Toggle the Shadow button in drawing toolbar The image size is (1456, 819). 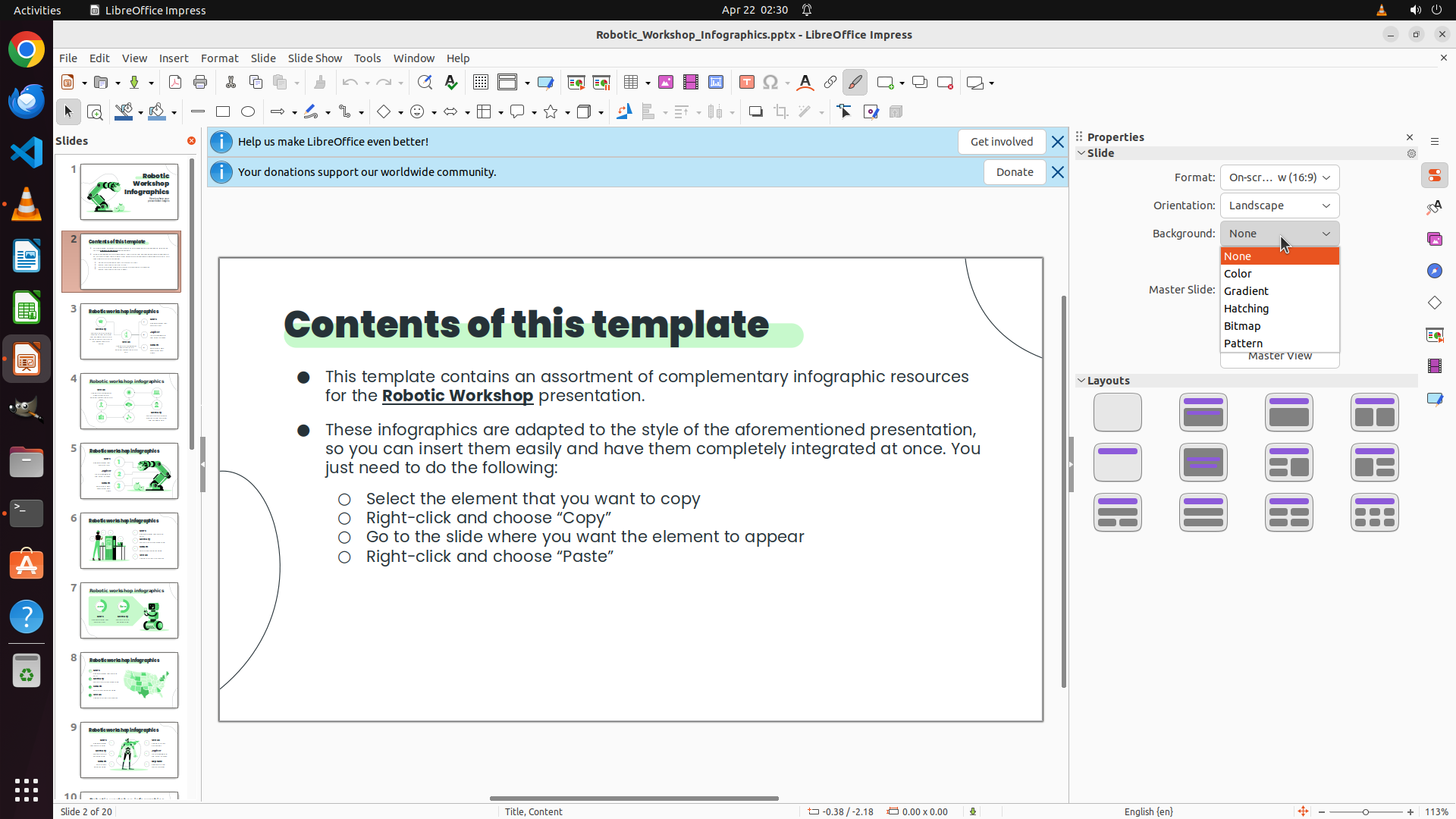pyautogui.click(x=755, y=112)
